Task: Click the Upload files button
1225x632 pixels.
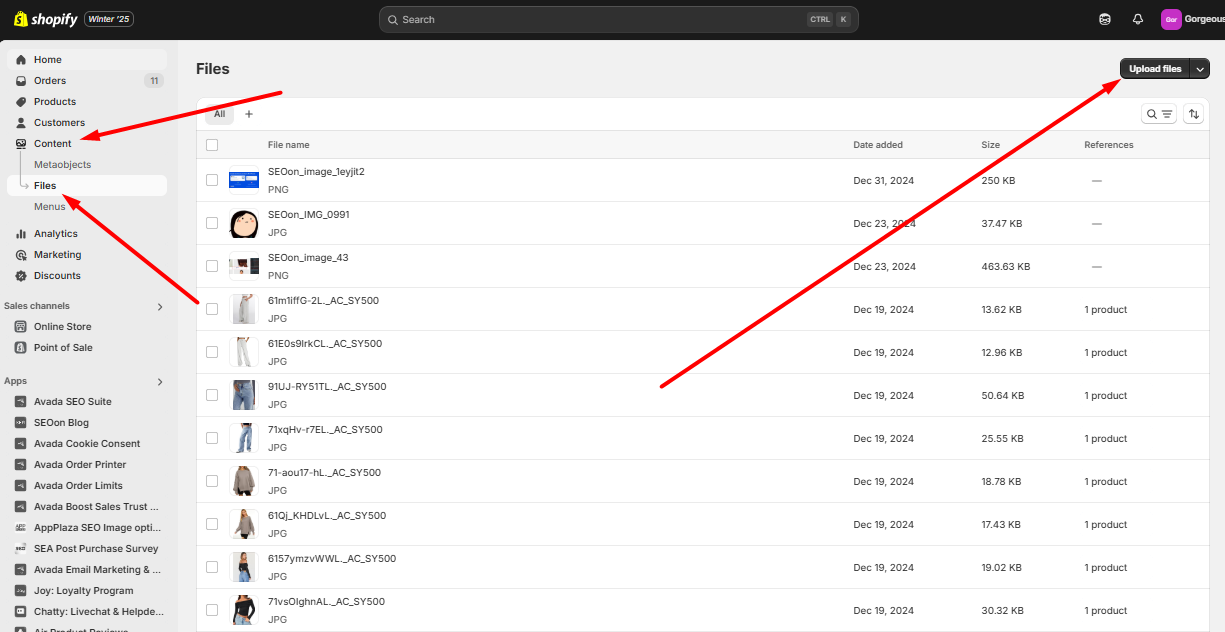Action: pos(1155,69)
